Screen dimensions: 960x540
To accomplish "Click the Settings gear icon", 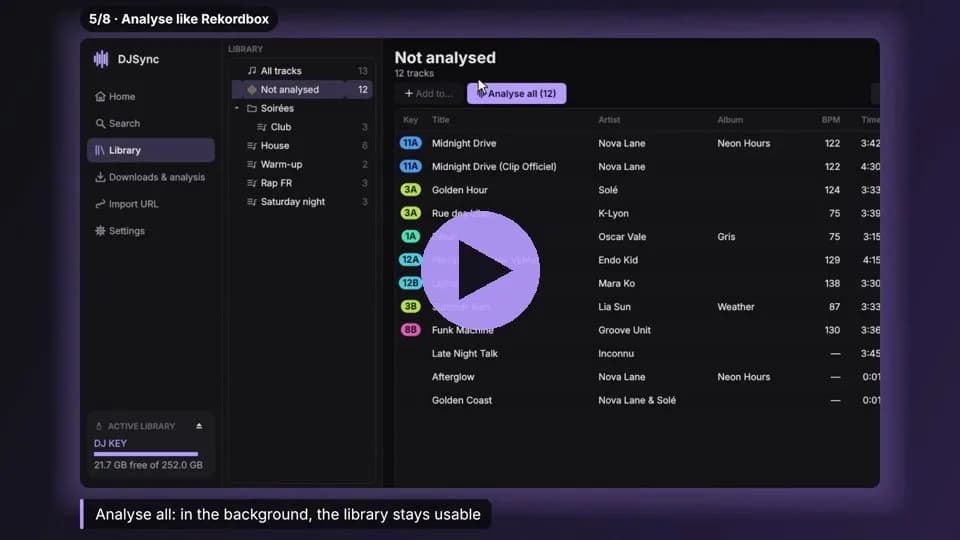I will pos(100,231).
